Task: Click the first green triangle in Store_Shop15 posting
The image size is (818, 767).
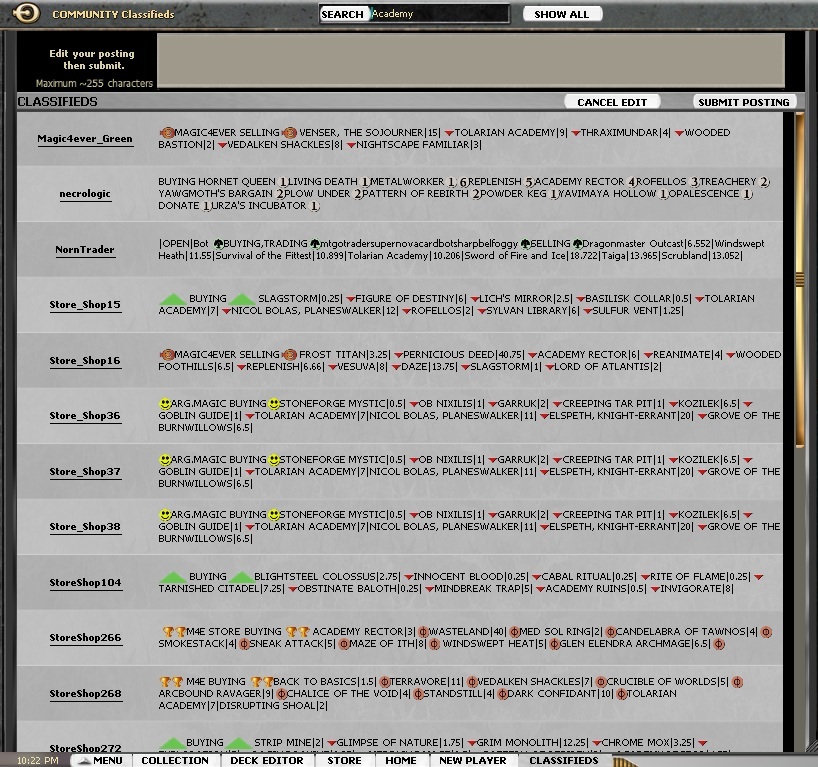Action: (172, 299)
